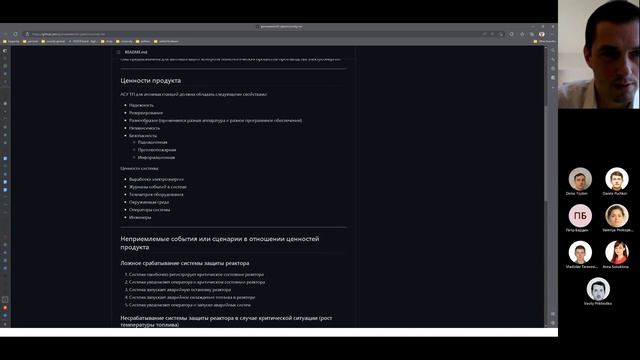
Task: Reload the browser page
Action: tap(15, 34)
